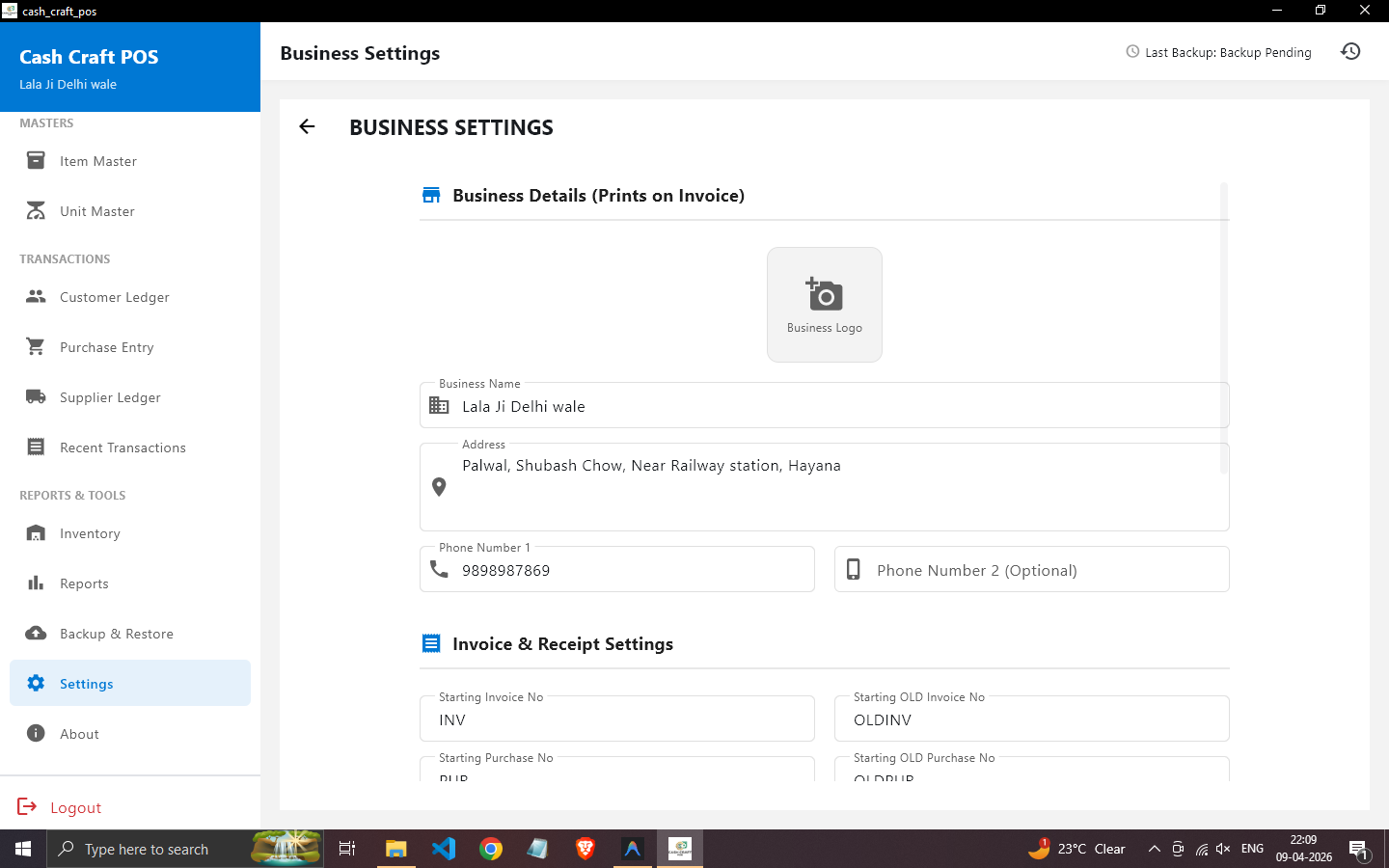Screen dimensions: 1389x868
Task: Launch Google Chrome from taskbar
Action: point(490,849)
